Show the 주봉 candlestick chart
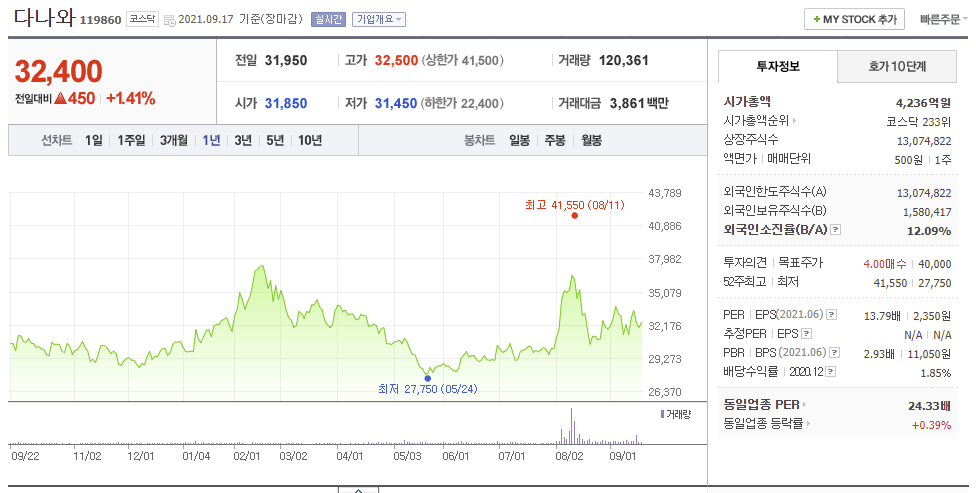The image size is (976, 493). click(555, 141)
